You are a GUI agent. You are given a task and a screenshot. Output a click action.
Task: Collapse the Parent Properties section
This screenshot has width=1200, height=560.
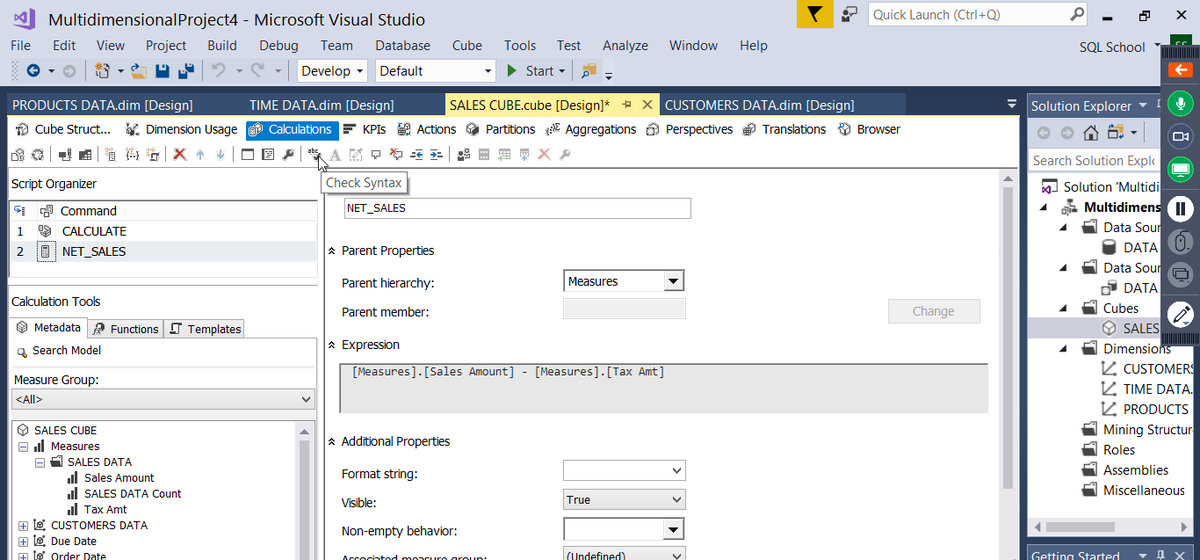click(x=332, y=251)
